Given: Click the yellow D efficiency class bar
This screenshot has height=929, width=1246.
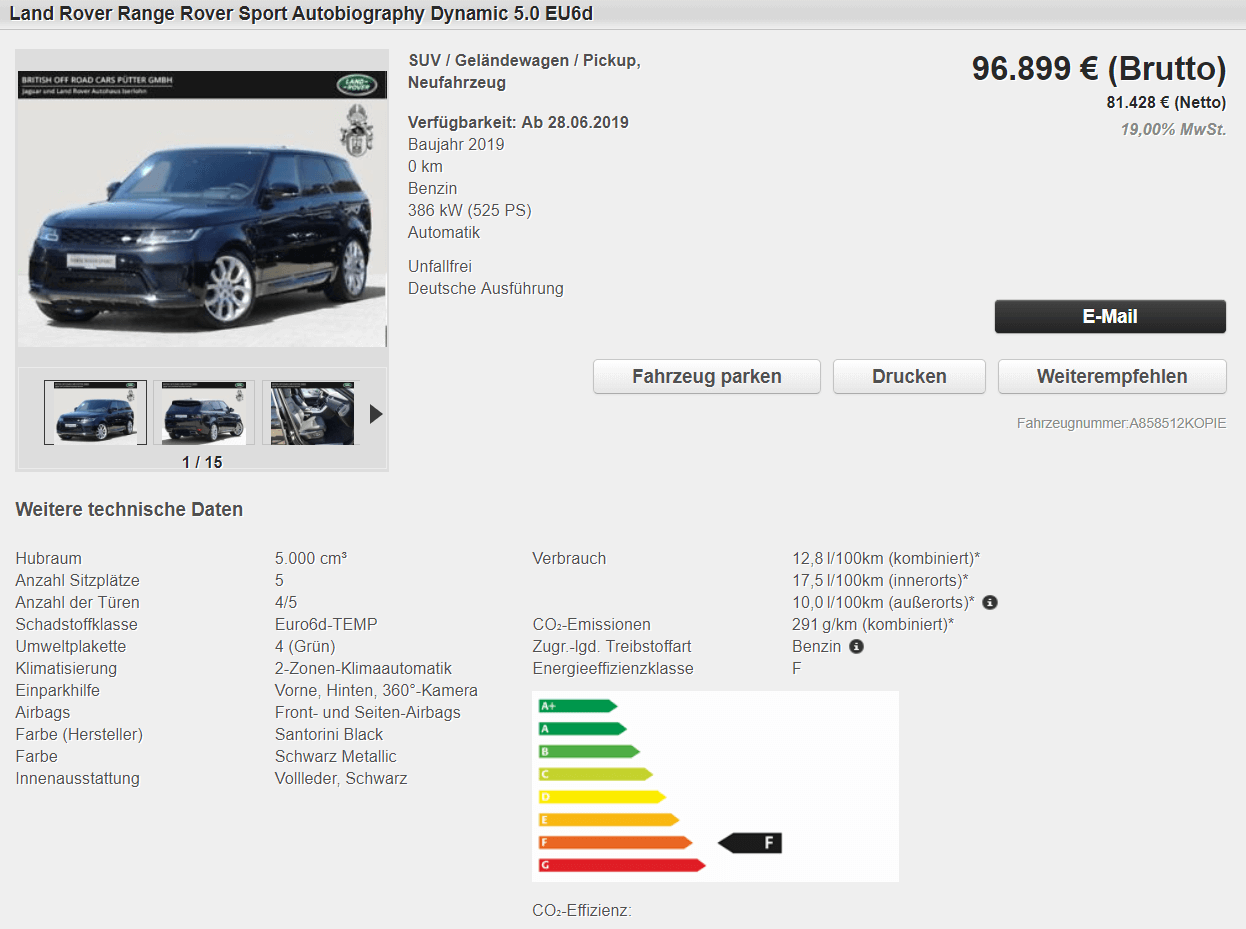Looking at the screenshot, I should 602,797.
